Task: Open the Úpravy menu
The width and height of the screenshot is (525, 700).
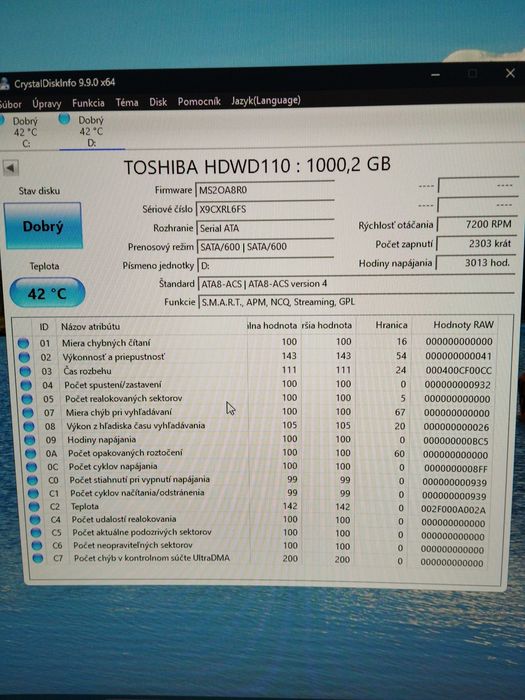Action: (x=46, y=104)
